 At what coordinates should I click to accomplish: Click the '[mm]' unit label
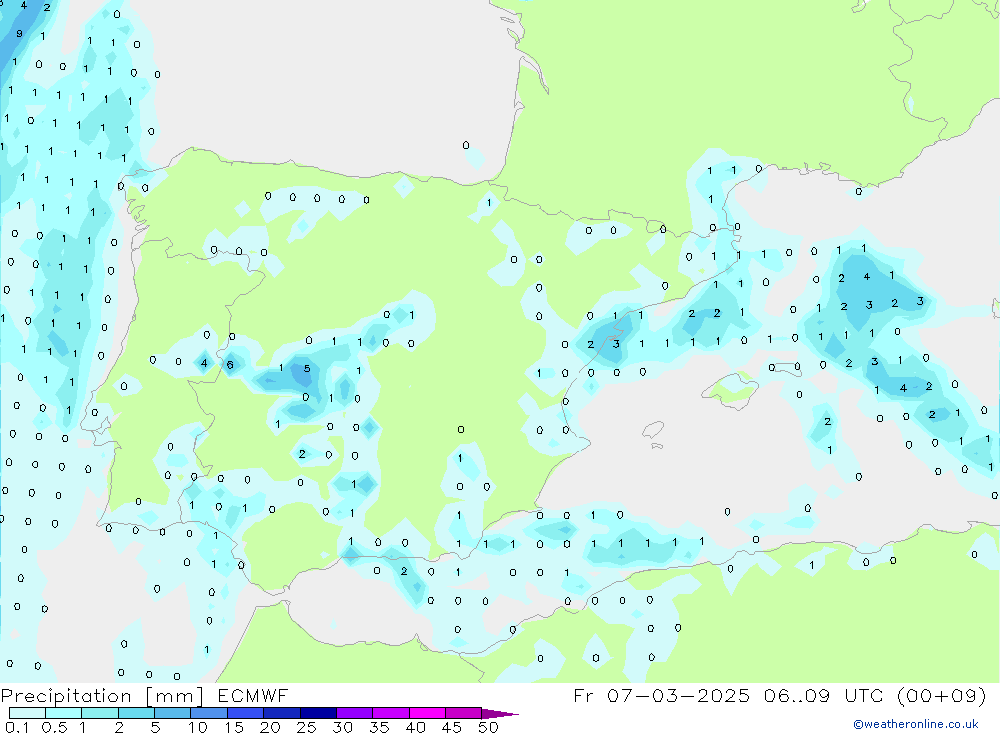175,696
